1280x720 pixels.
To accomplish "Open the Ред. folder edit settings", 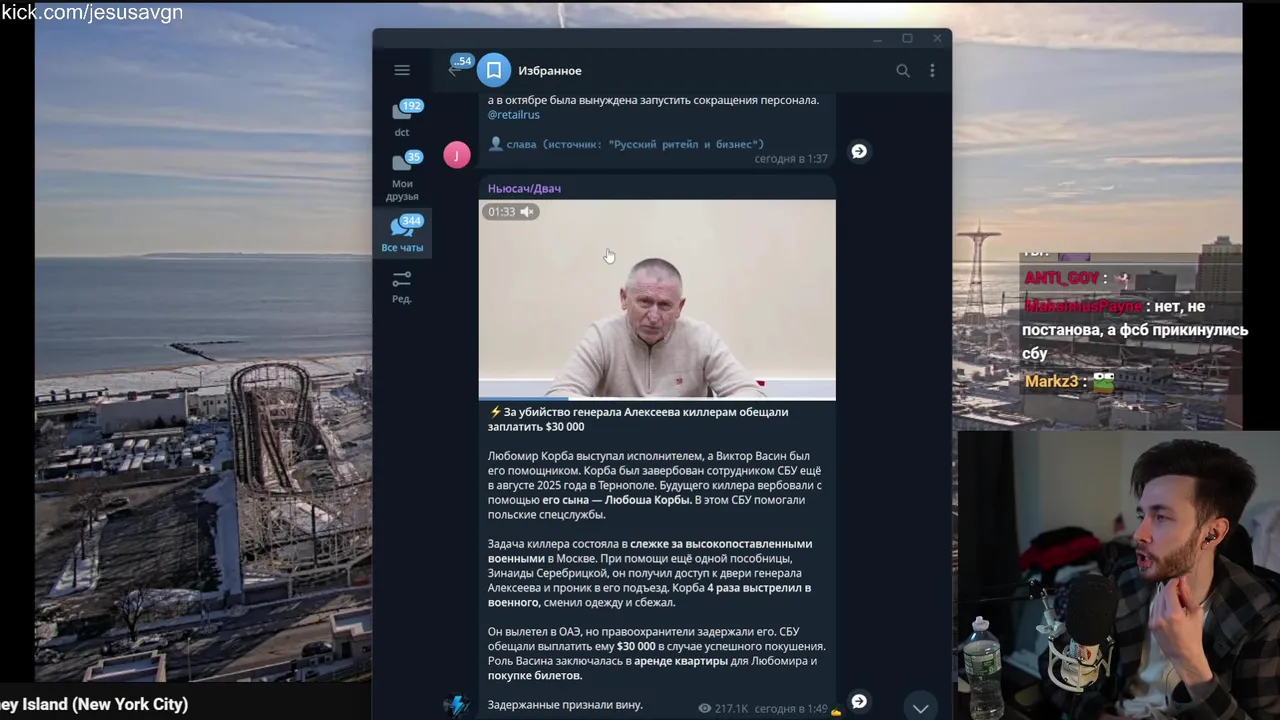I will 402,286.
